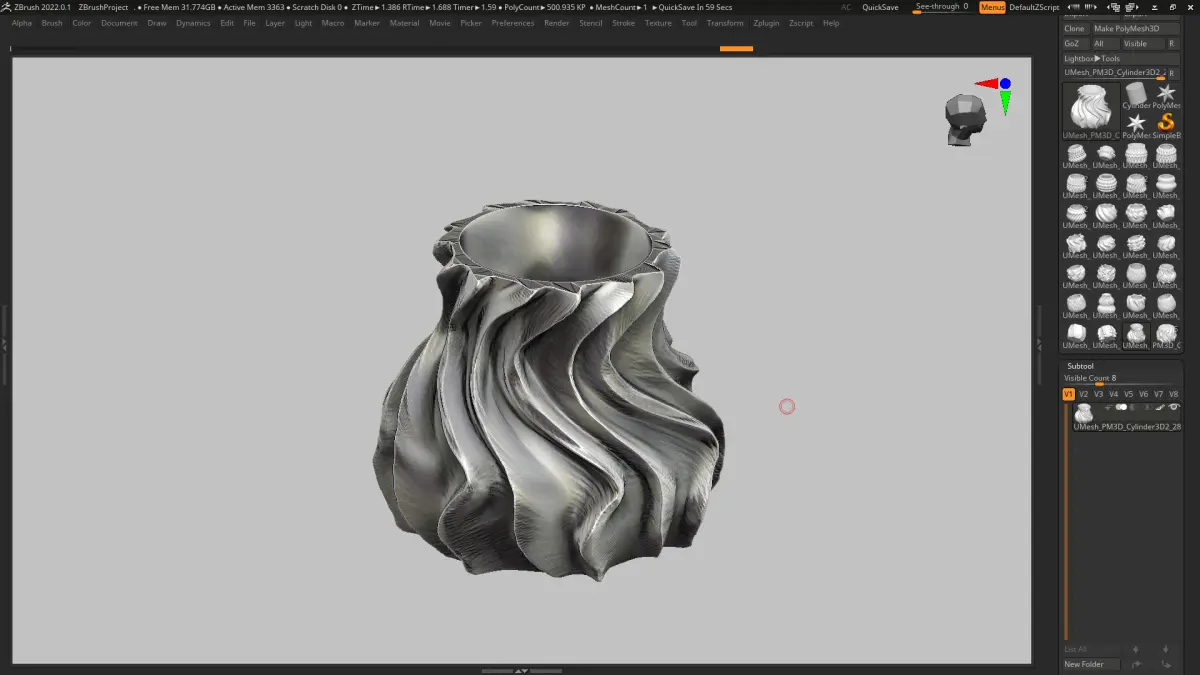
Task: Open the Edit menu
Action: 227,23
